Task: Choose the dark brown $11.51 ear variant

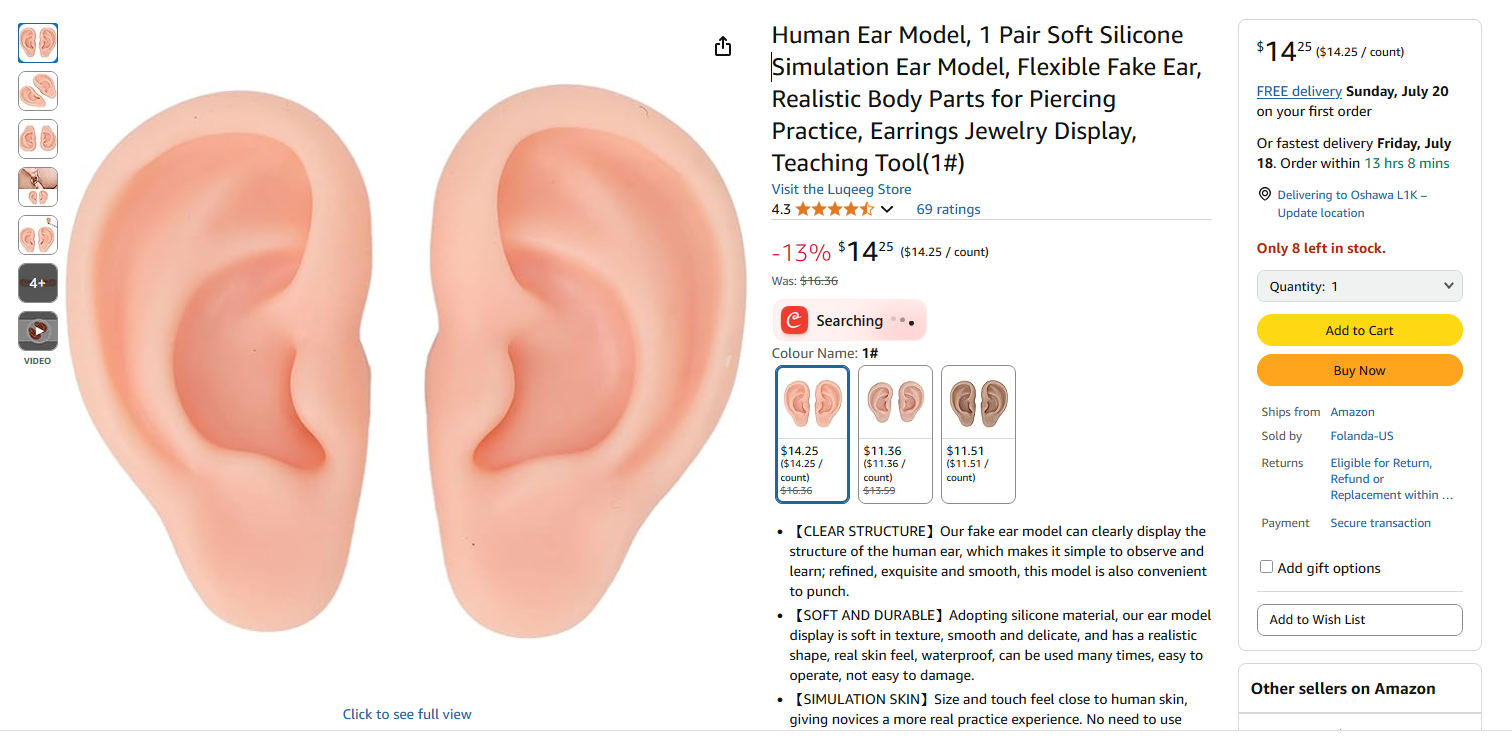Action: click(978, 434)
